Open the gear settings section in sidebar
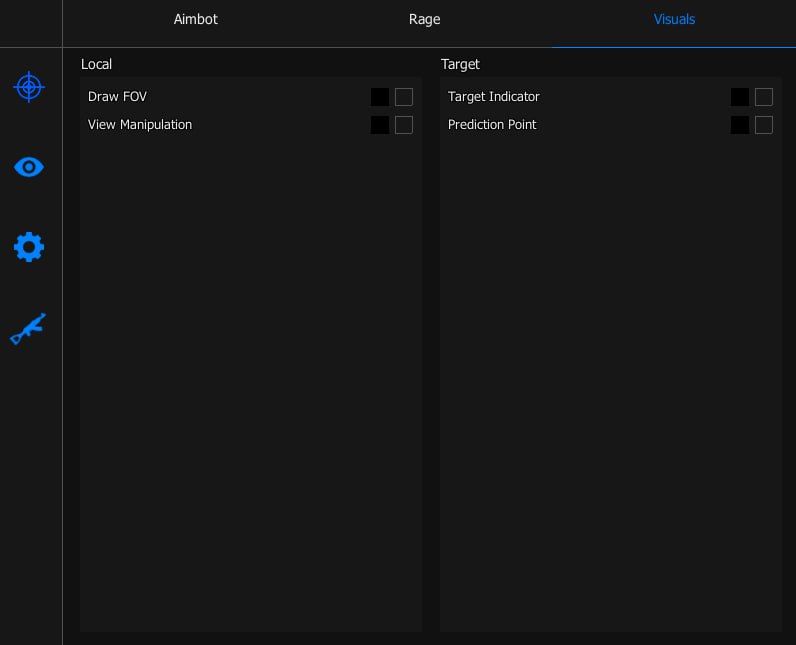Screen dimensions: 796x645 29,247
